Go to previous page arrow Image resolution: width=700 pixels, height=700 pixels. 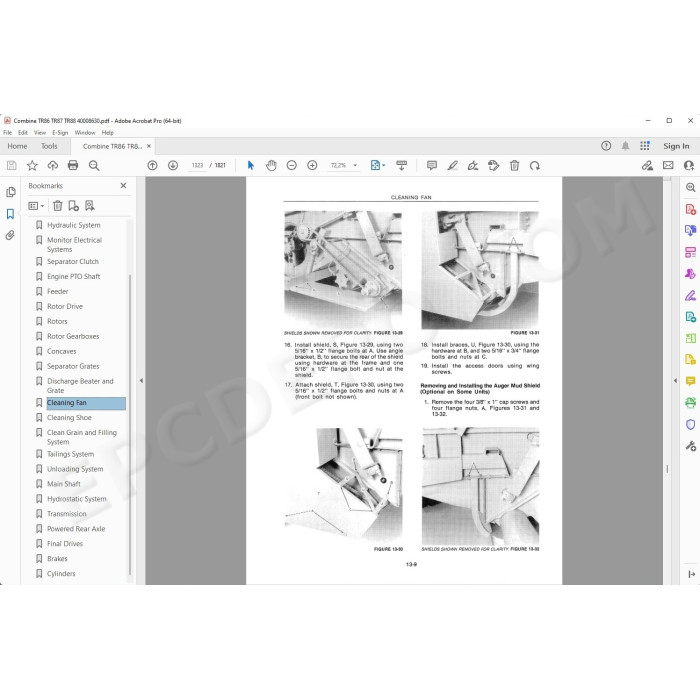pos(152,166)
